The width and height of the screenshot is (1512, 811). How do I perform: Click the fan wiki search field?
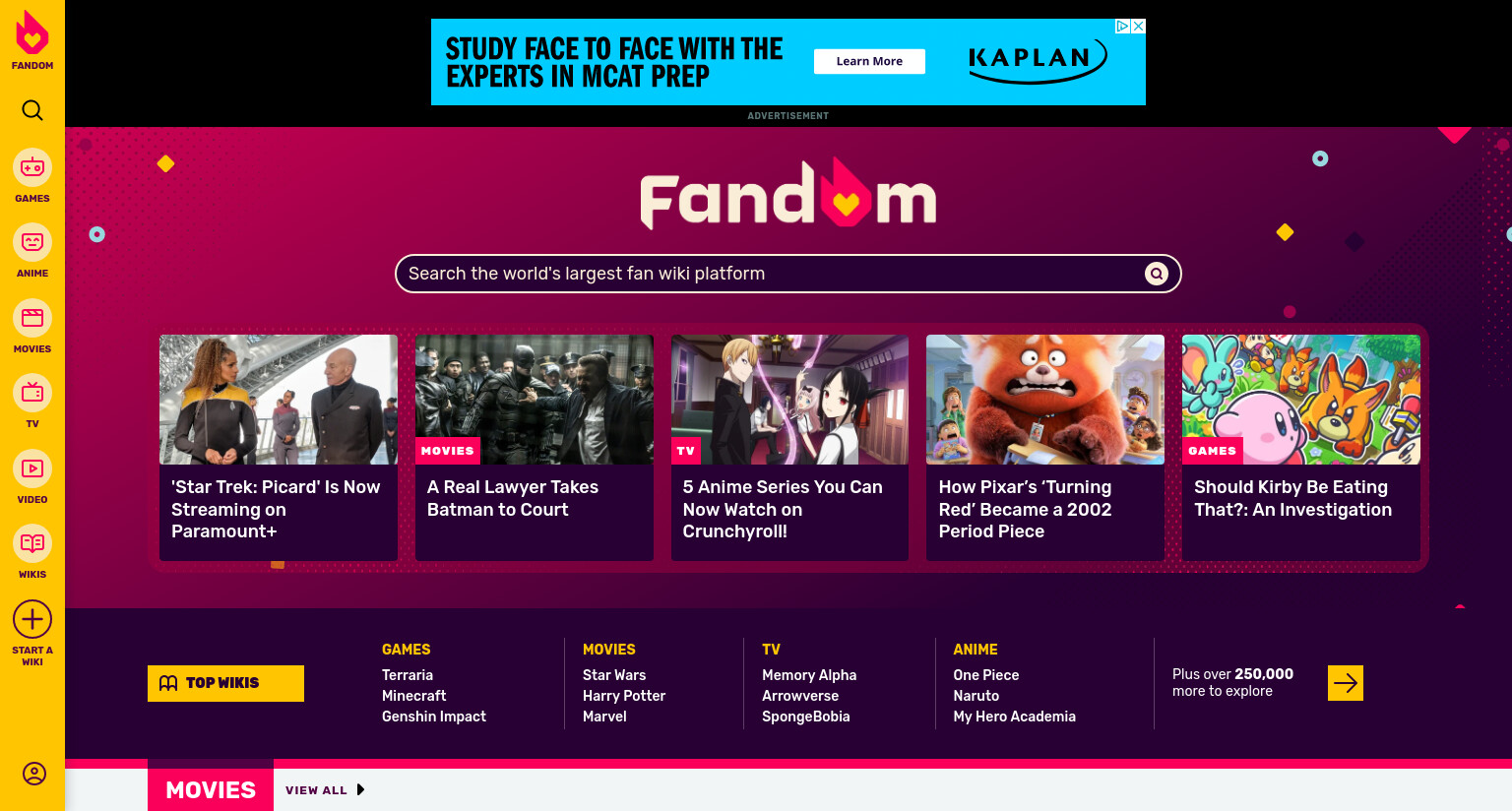pos(787,274)
